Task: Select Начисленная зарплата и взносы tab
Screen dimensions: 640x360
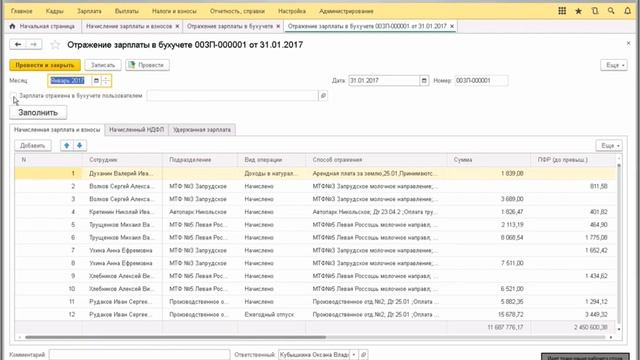Action: tap(57, 130)
